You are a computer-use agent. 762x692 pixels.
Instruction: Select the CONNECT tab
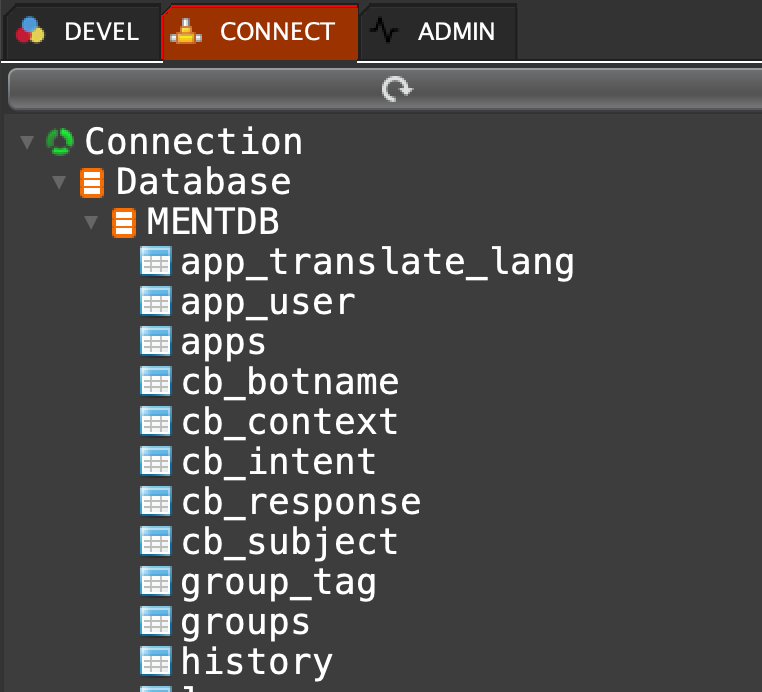click(258, 32)
